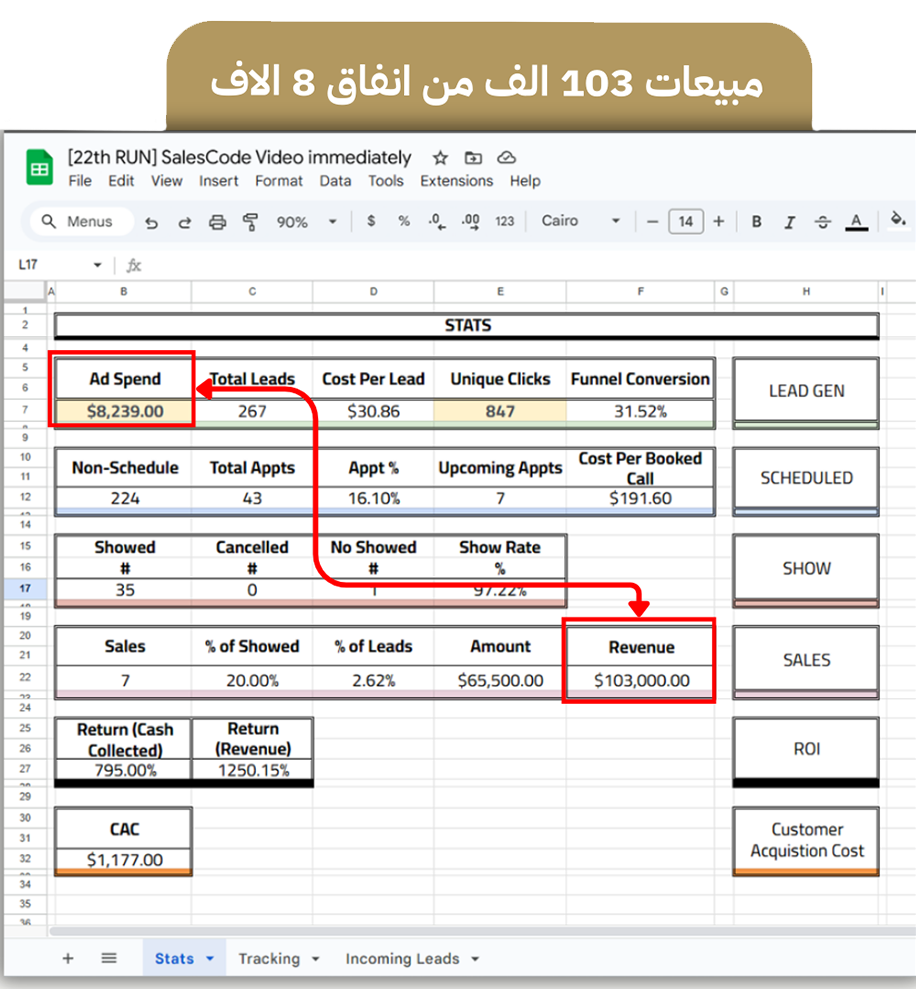Viewport: 916px width, 989px height.
Task: Open the fill color bucket picker
Action: pyautogui.click(x=897, y=220)
